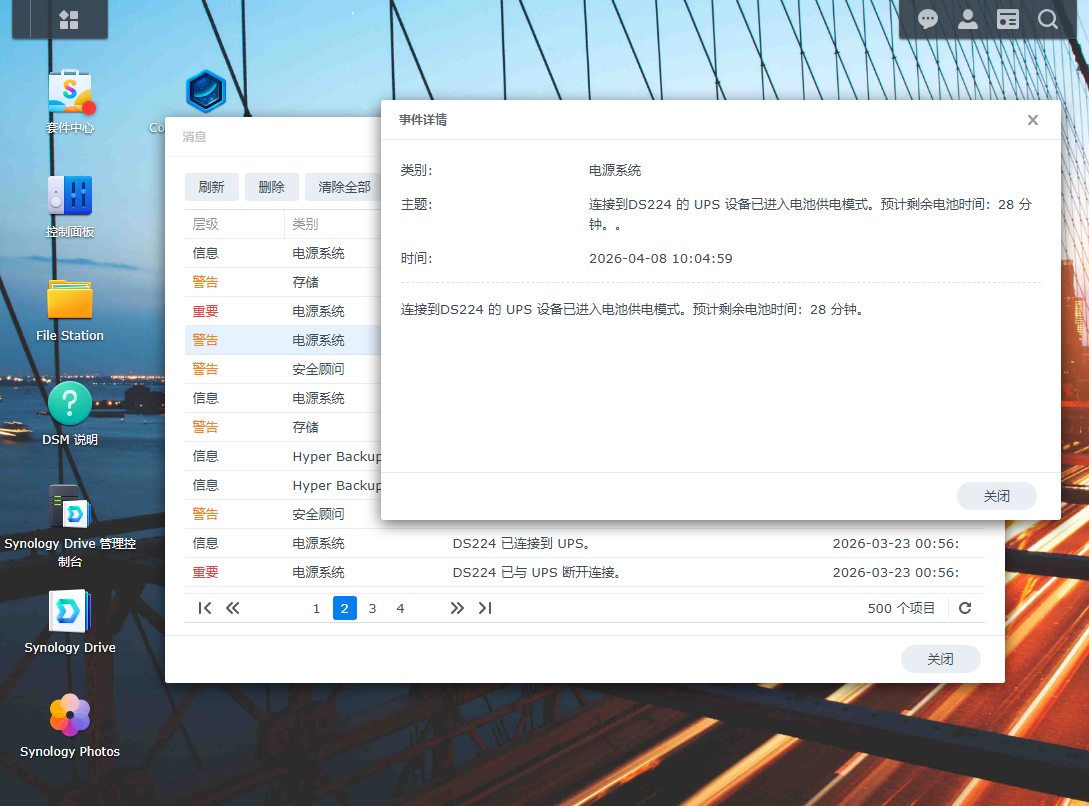Open 套件中心 Package Center desktop icon

(70, 94)
